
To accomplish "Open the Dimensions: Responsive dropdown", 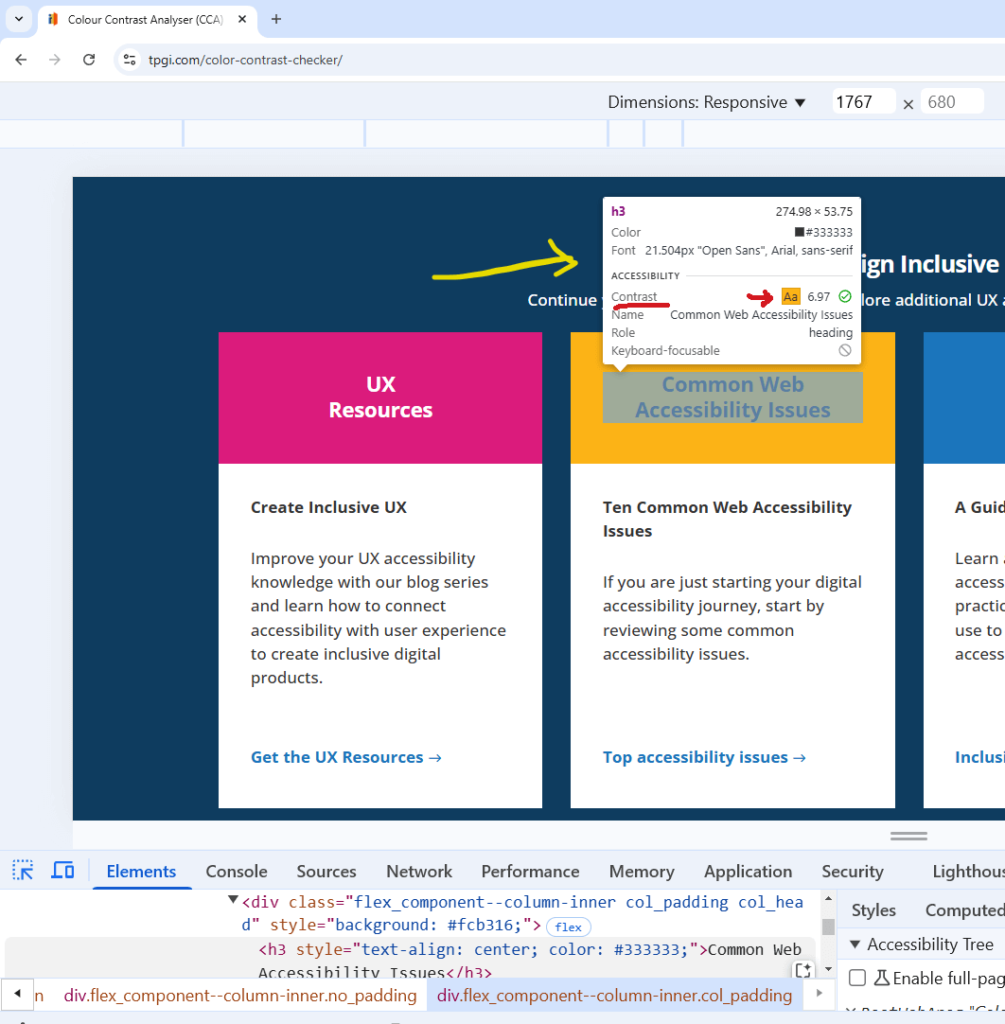I will pyautogui.click(x=706, y=102).
